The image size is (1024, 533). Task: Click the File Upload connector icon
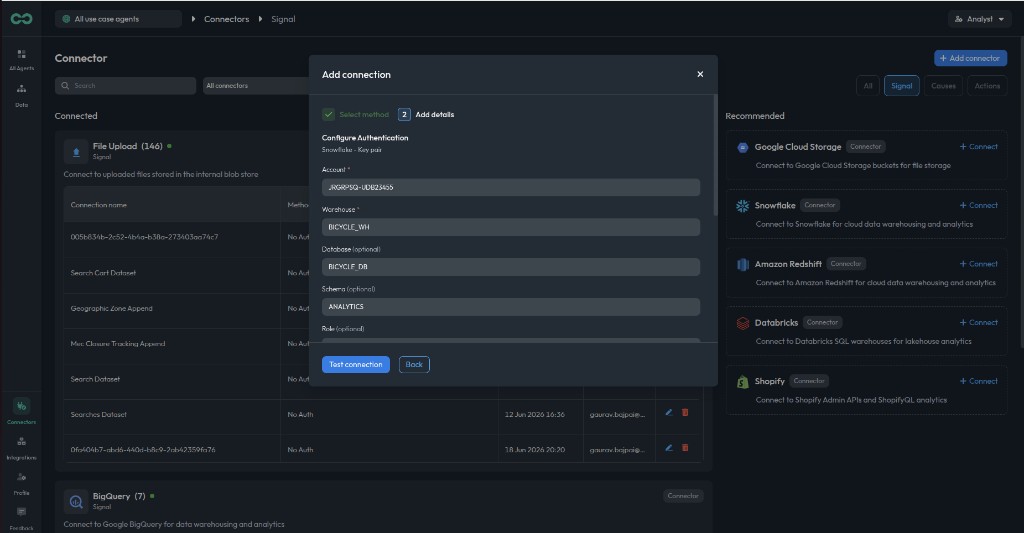76,152
